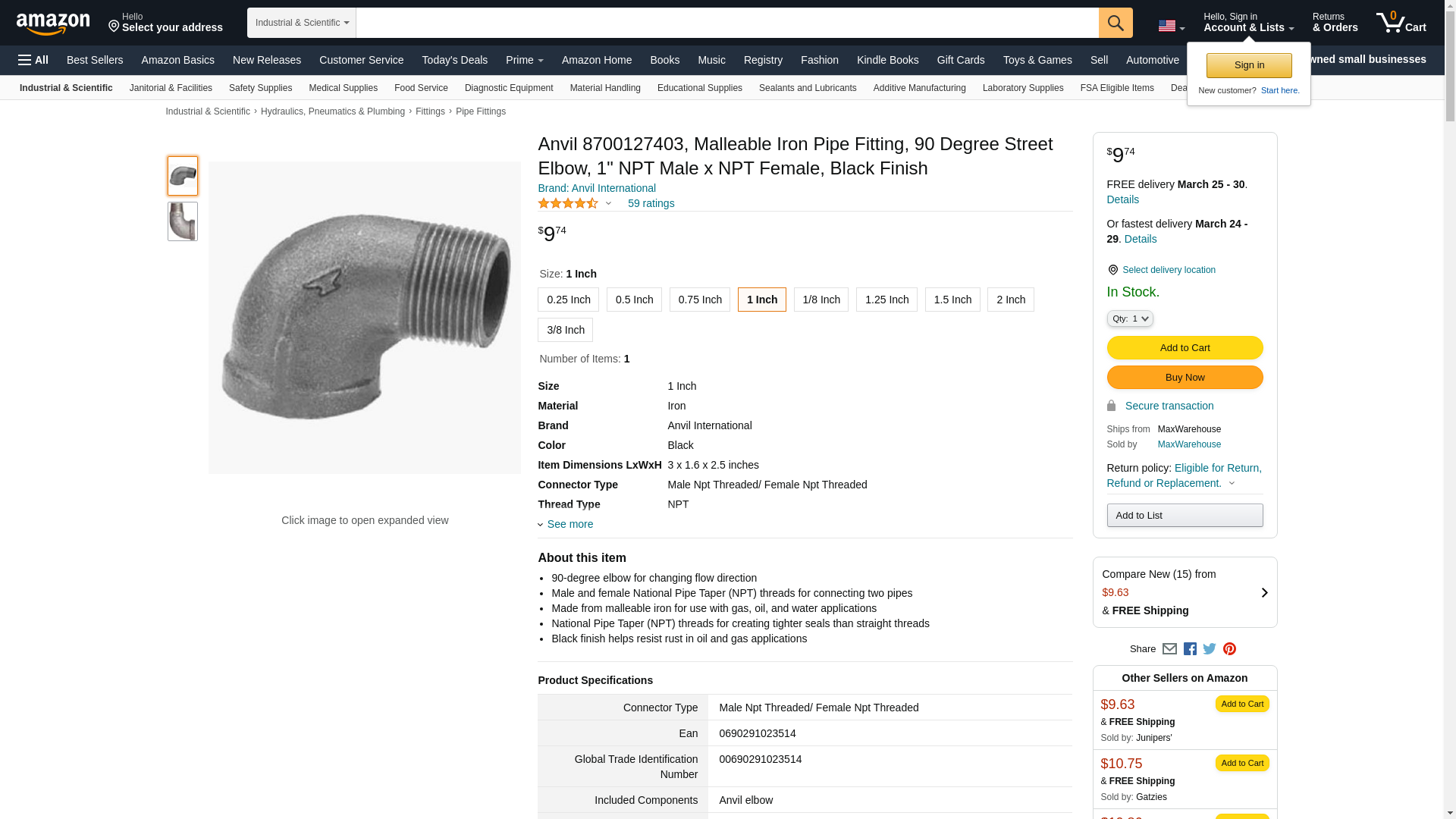This screenshot has height=819, width=1456.
Task: Select the 1.25 Inch size option
Action: pyautogui.click(x=886, y=300)
